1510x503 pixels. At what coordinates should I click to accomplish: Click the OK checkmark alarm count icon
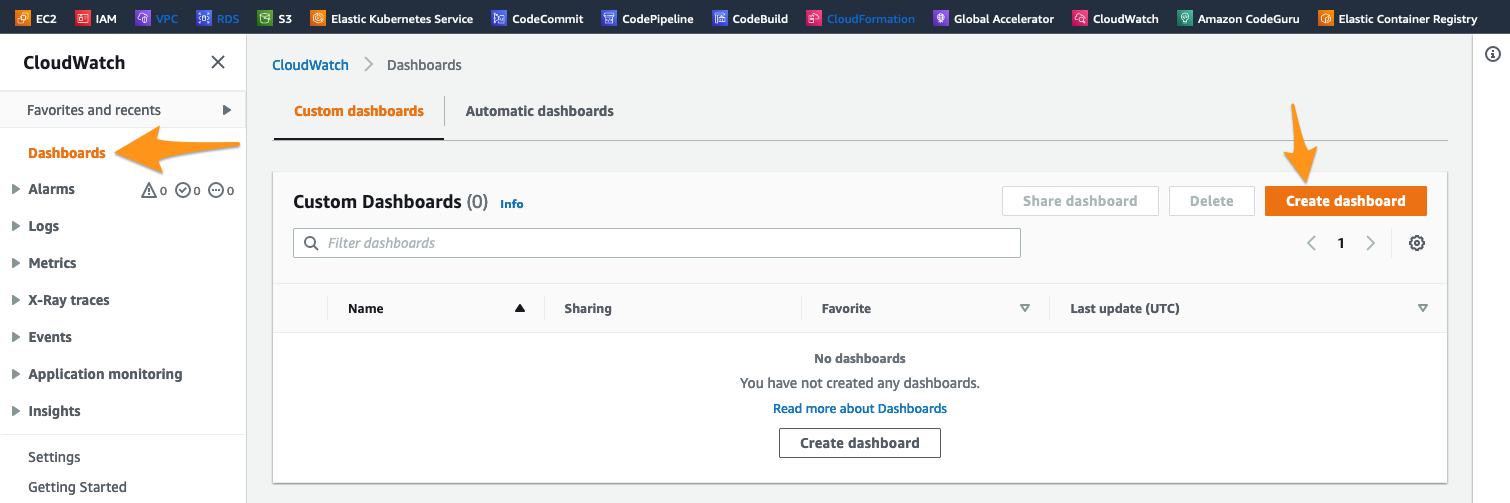(182, 190)
